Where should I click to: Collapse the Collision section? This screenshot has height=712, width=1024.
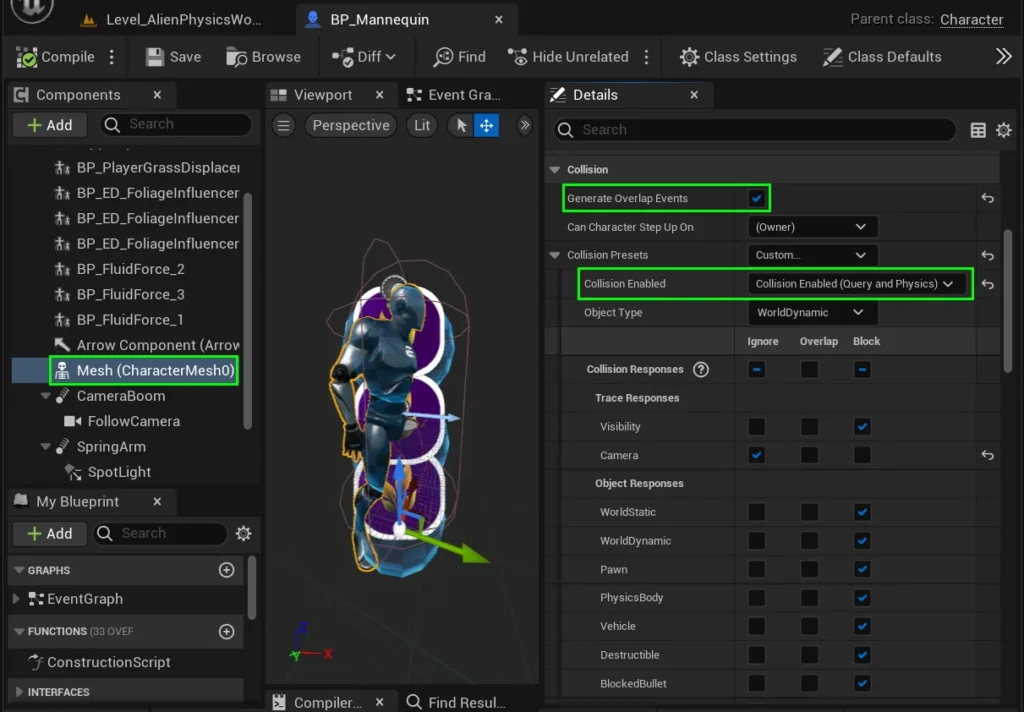coord(555,170)
